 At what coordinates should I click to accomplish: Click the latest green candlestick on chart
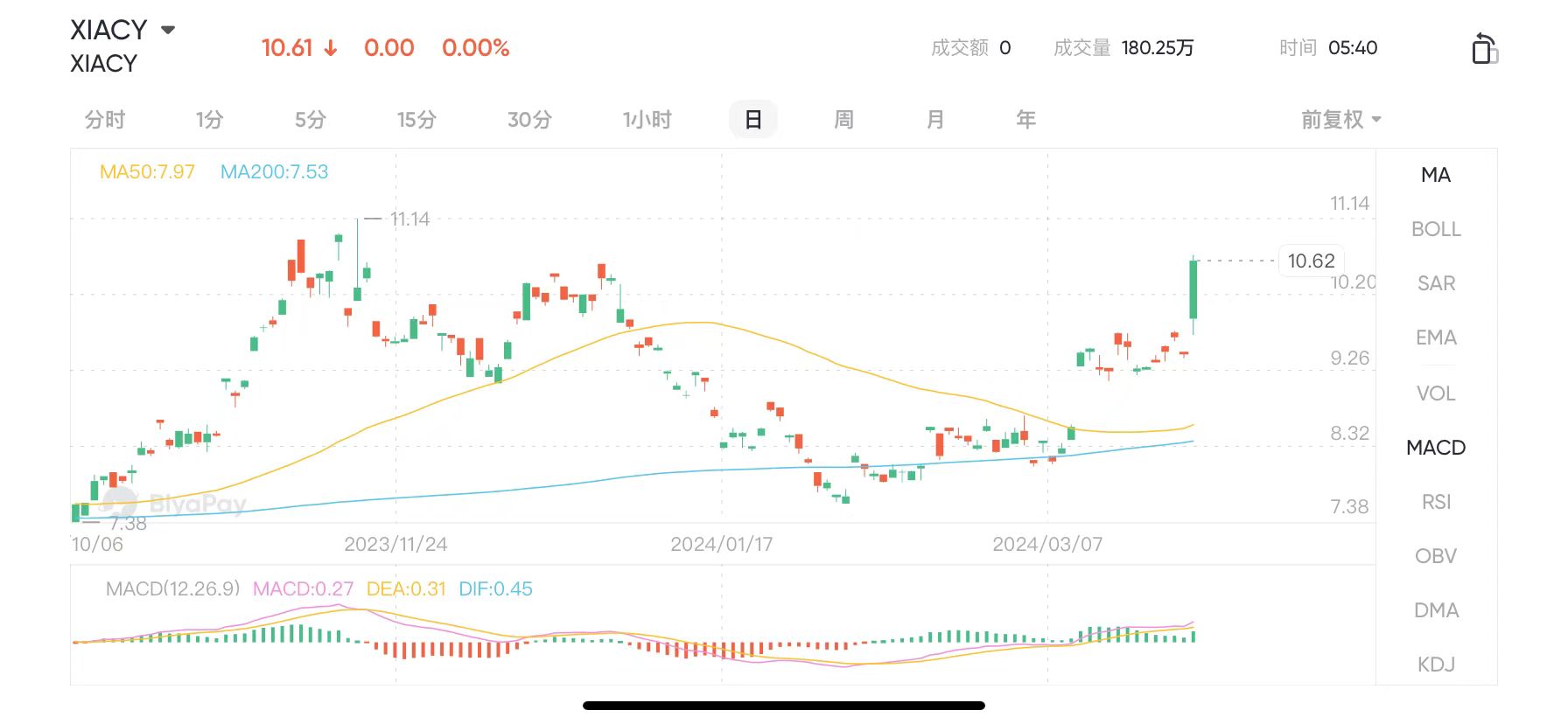click(1193, 290)
